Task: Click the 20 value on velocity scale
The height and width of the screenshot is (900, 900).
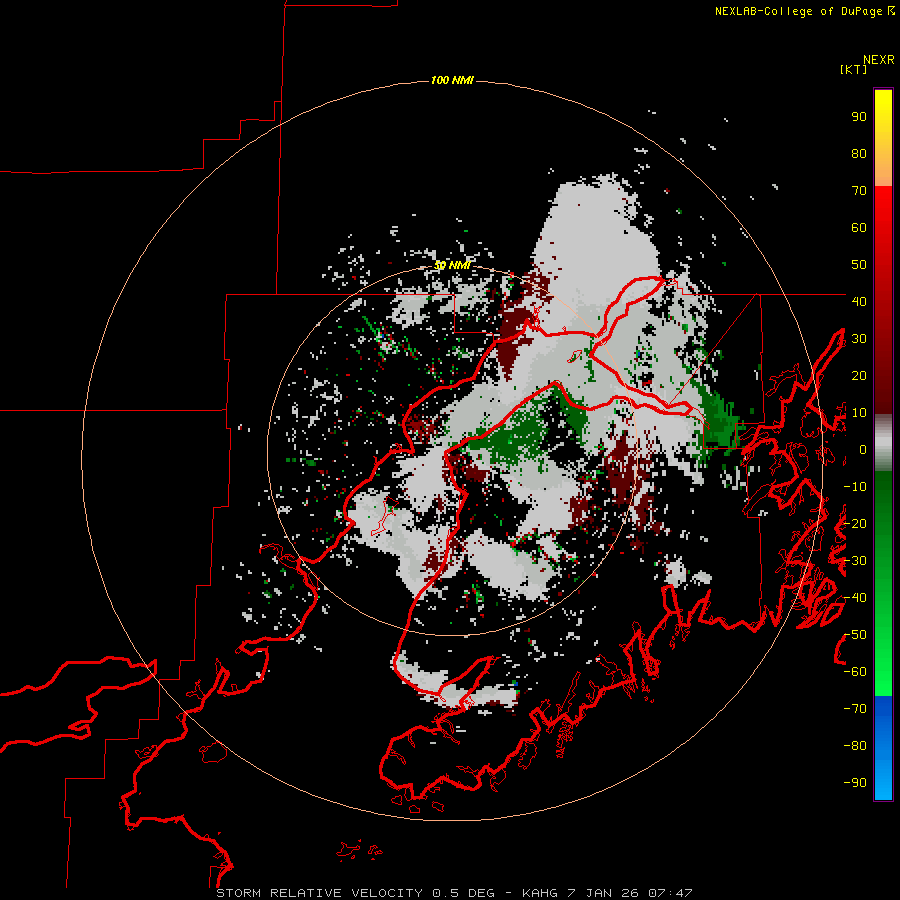Action: pyautogui.click(x=859, y=376)
